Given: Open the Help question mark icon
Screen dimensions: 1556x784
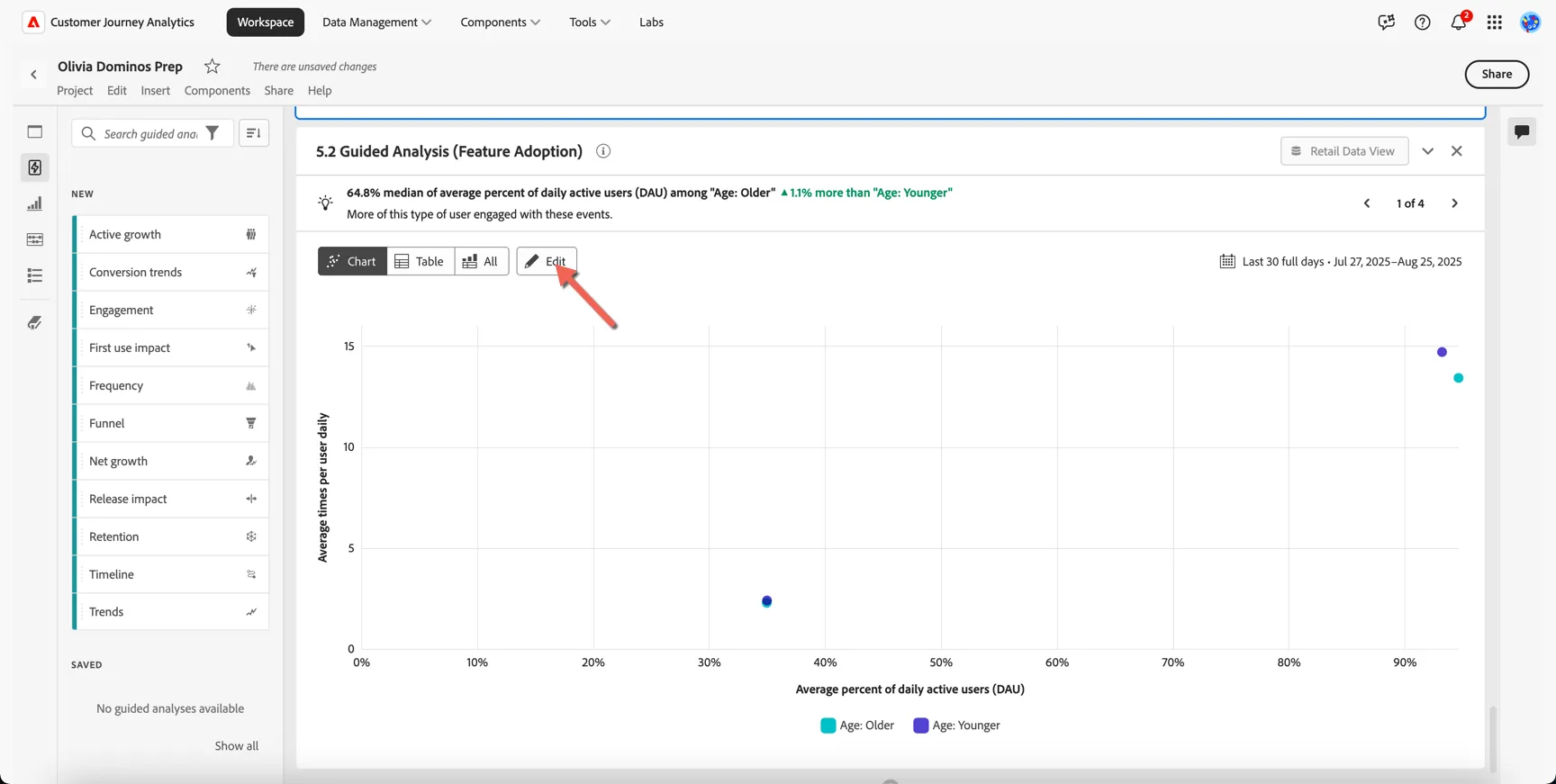Looking at the screenshot, I should point(1423,23).
